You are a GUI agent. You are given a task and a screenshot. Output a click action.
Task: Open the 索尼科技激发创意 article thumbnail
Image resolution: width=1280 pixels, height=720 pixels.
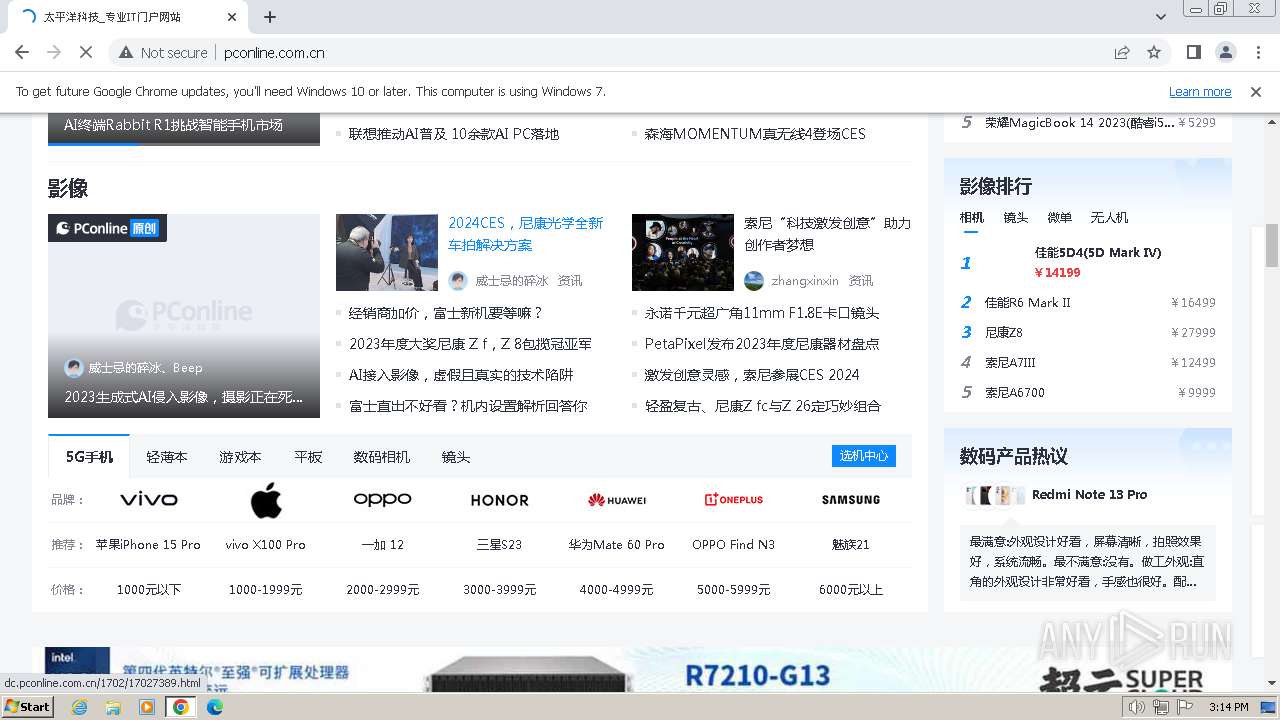[683, 252]
